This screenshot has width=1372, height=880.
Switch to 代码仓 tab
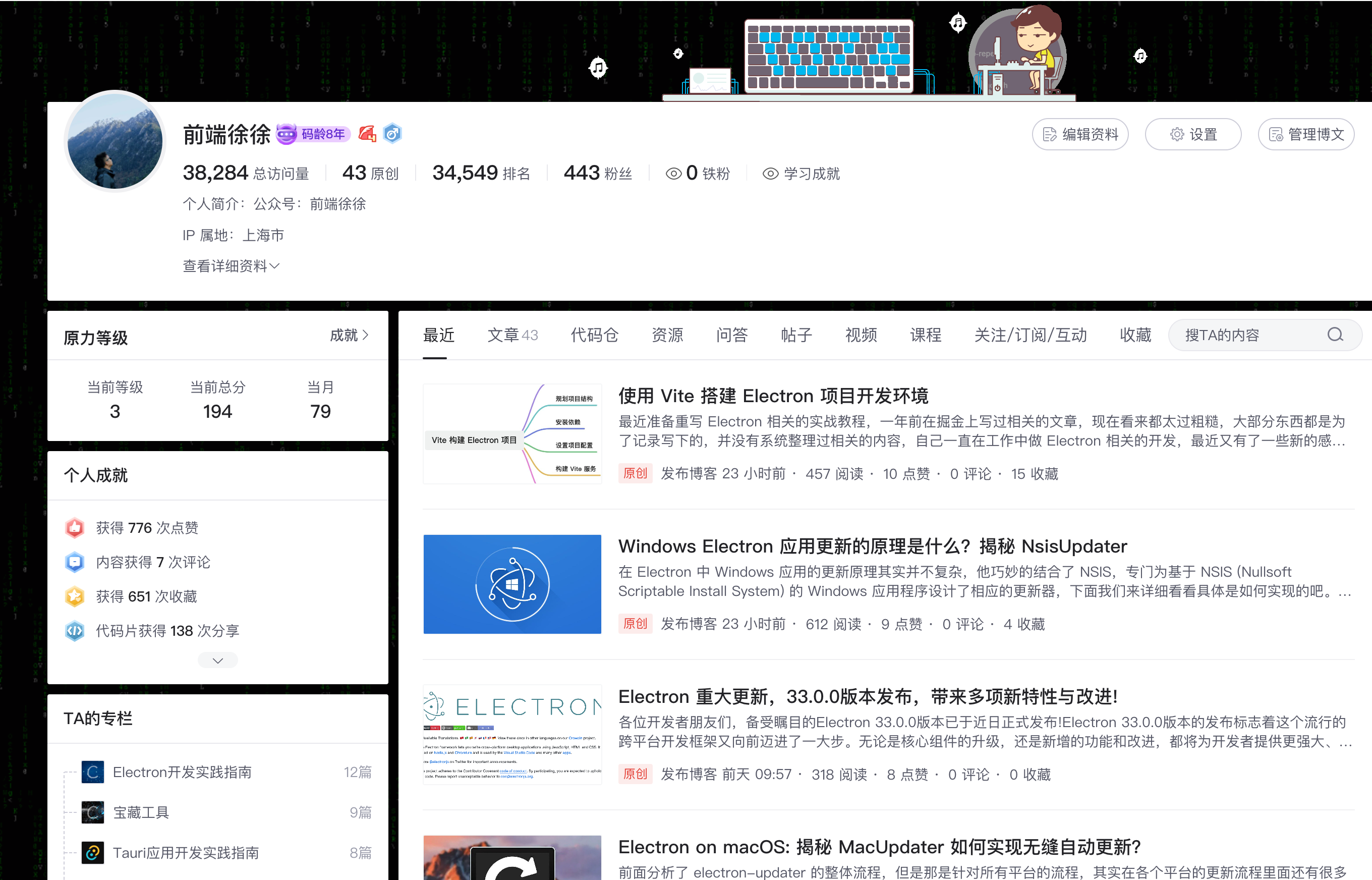click(595, 336)
